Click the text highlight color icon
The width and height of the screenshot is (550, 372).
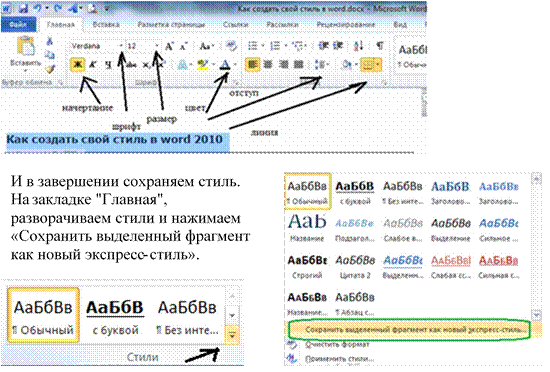[203, 65]
